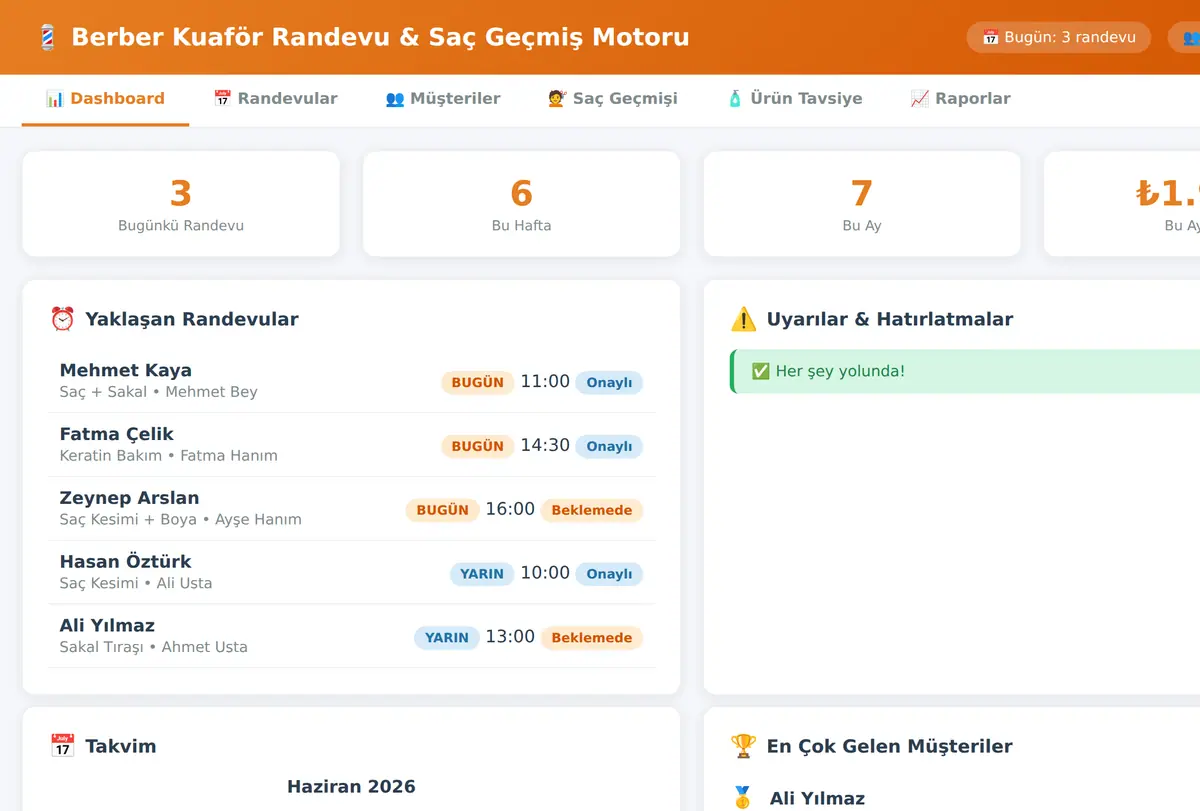
Task: Click the Haziran 2026 calendar heading
Action: 351,786
